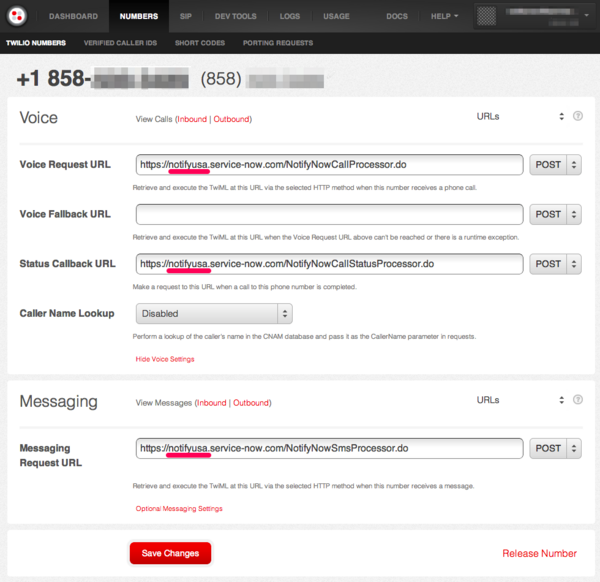Select the Numbers menu item
Viewport: 600px width, 582px height.
click(139, 16)
